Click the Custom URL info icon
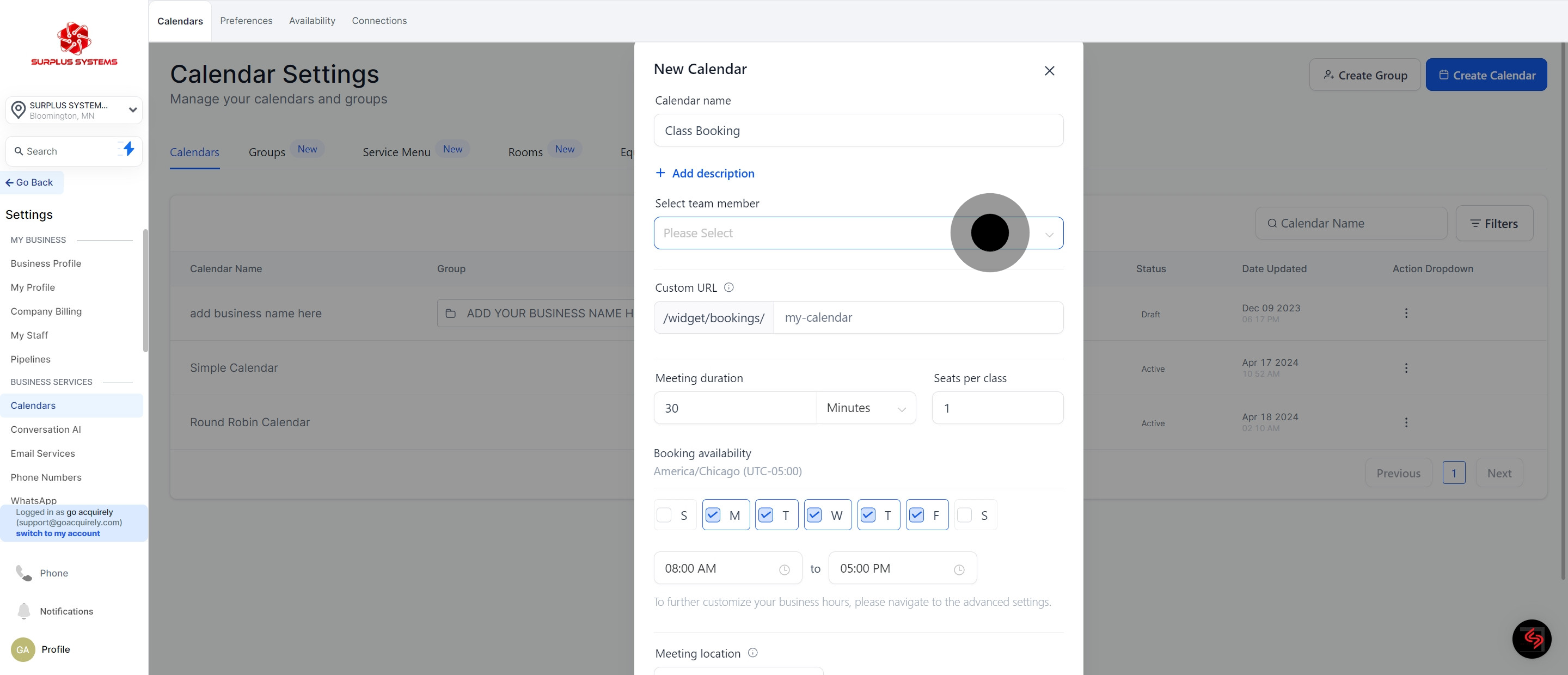 pyautogui.click(x=728, y=287)
